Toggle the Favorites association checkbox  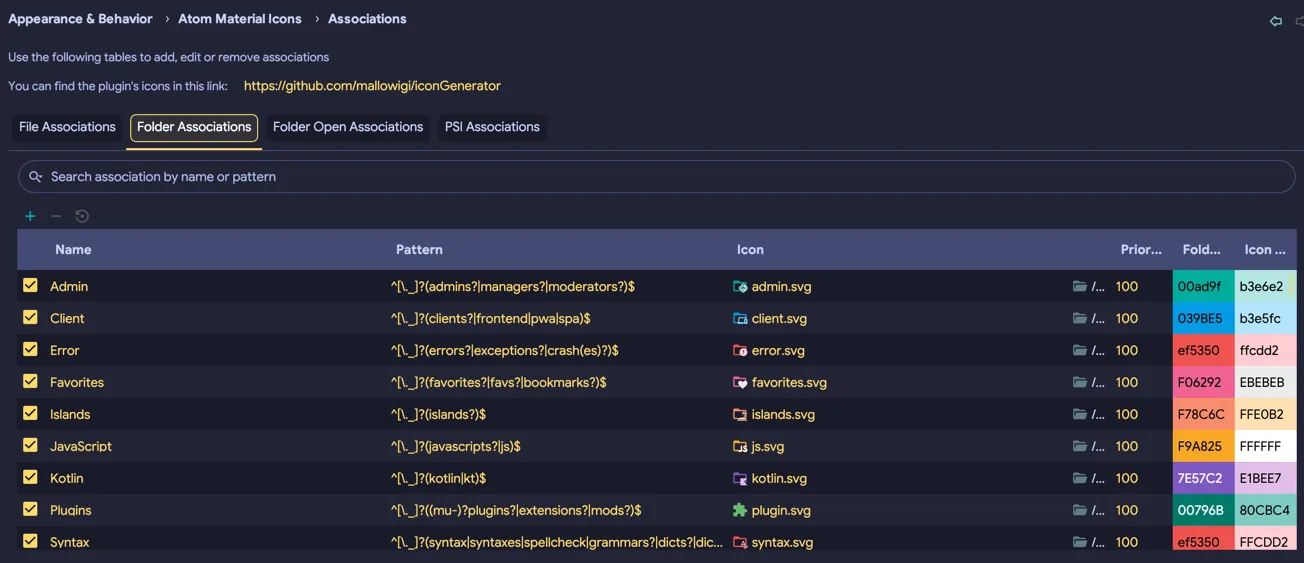30,381
